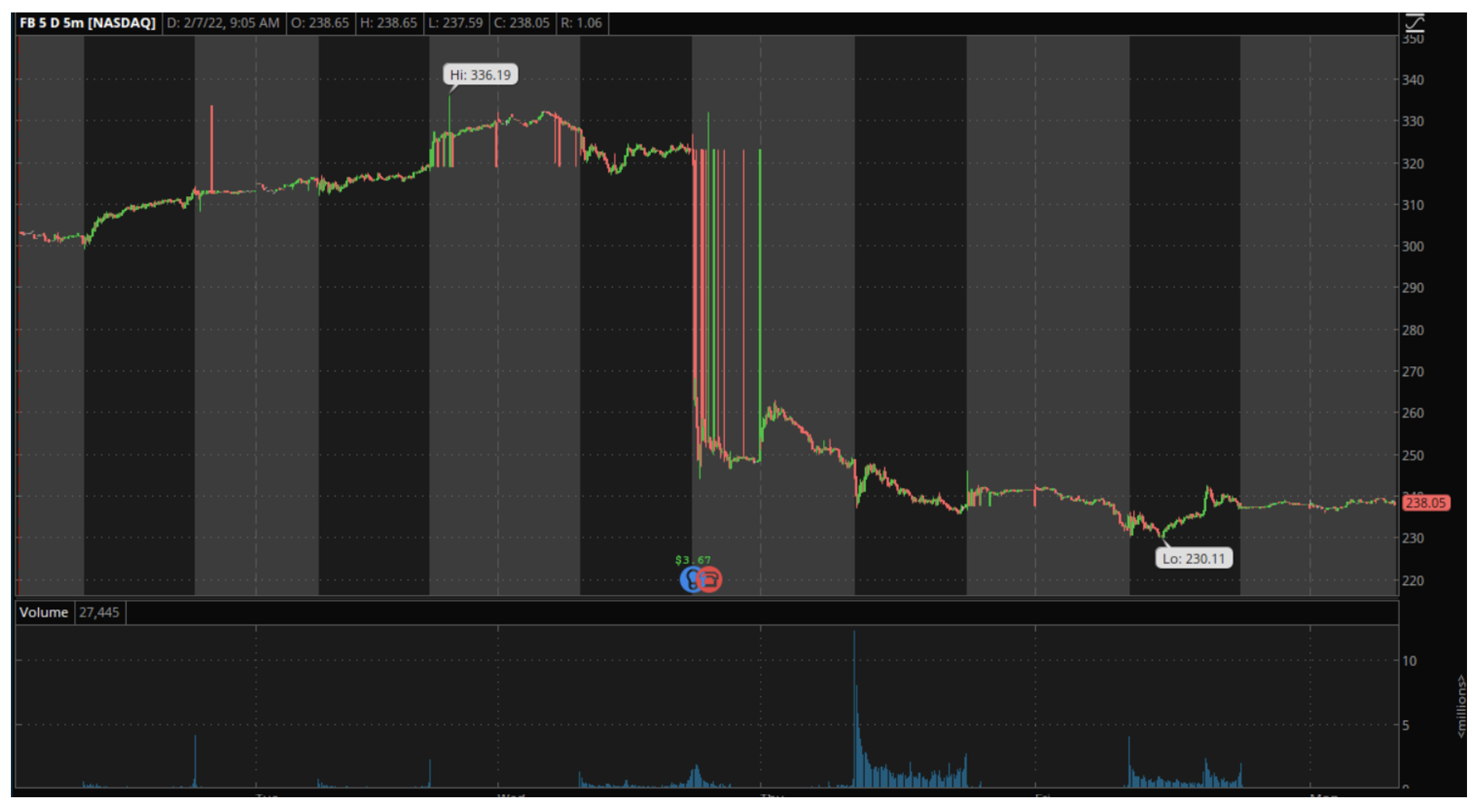The width and height of the screenshot is (1481, 812).
Task: Click the 310 price axis label
Action: (1413, 205)
